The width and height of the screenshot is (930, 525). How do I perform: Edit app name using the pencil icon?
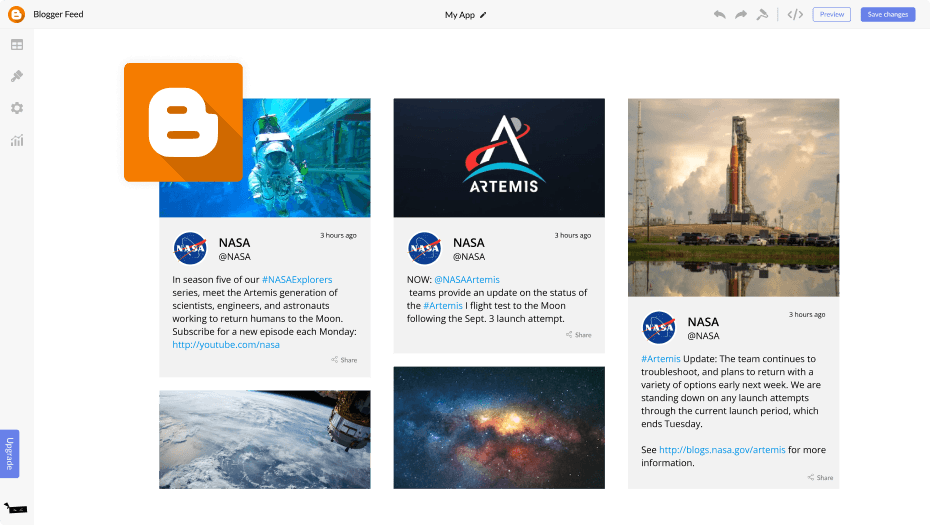click(484, 15)
